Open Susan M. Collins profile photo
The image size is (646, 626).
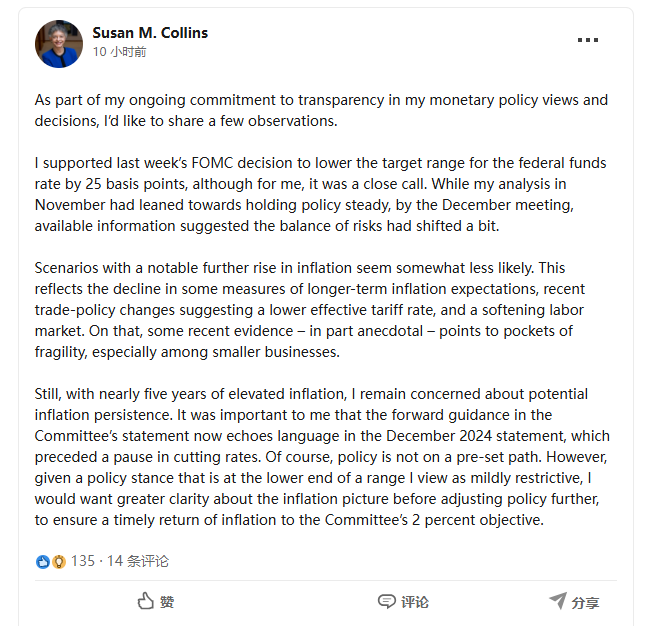tap(59, 43)
